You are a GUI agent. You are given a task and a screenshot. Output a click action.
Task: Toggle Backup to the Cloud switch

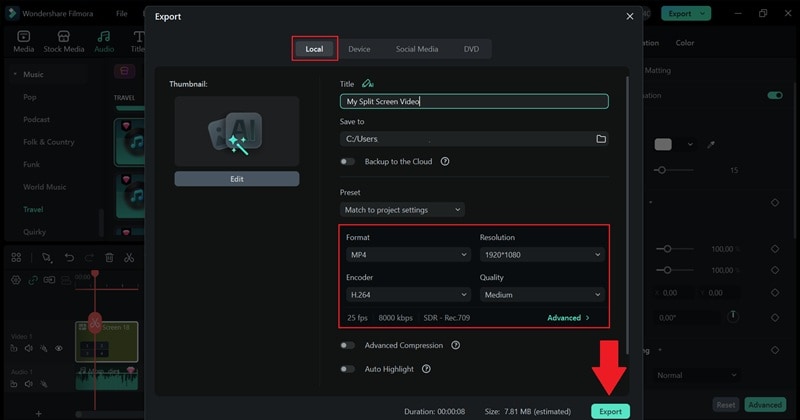click(x=347, y=162)
